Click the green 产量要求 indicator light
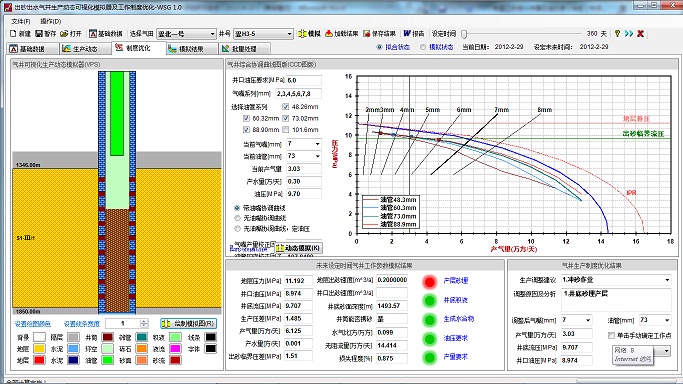This screenshot has height=384, width=683. (x=429, y=357)
